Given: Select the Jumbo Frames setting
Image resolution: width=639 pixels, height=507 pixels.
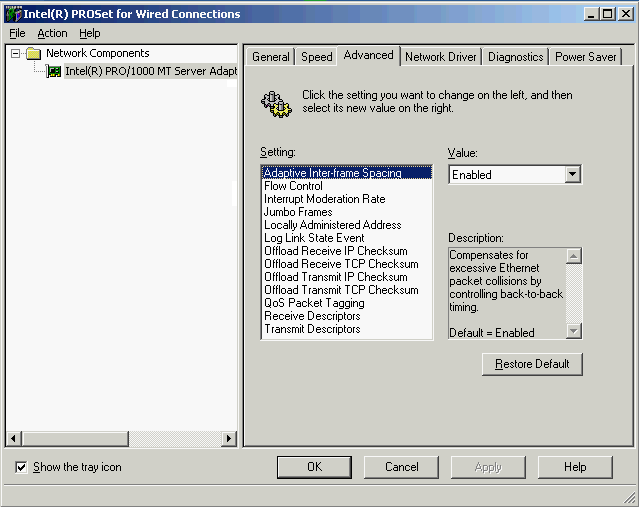Looking at the screenshot, I should 347,212.
